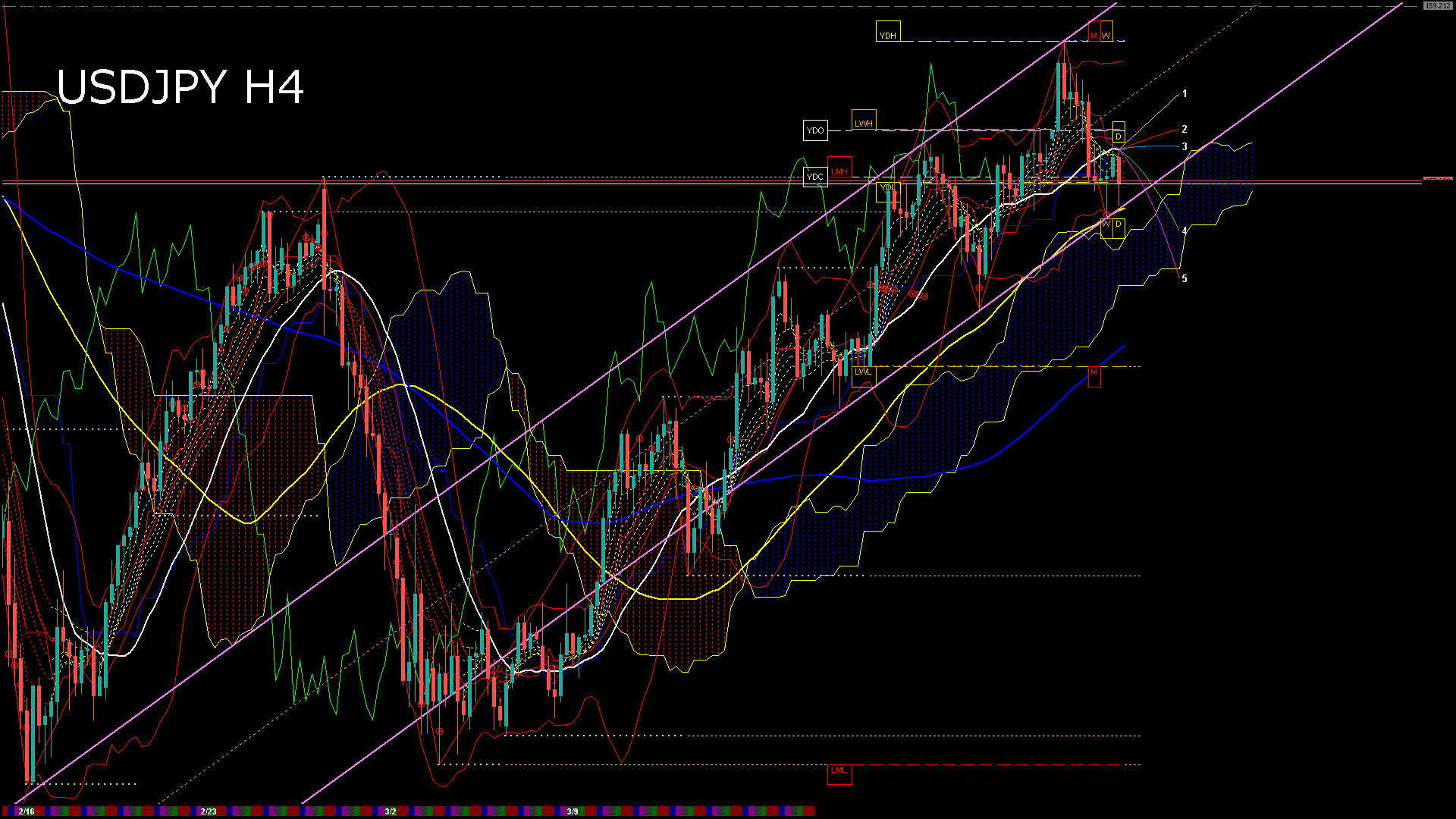The height and width of the screenshot is (819, 1456).
Task: Click the 2/16 date marker
Action: click(27, 811)
